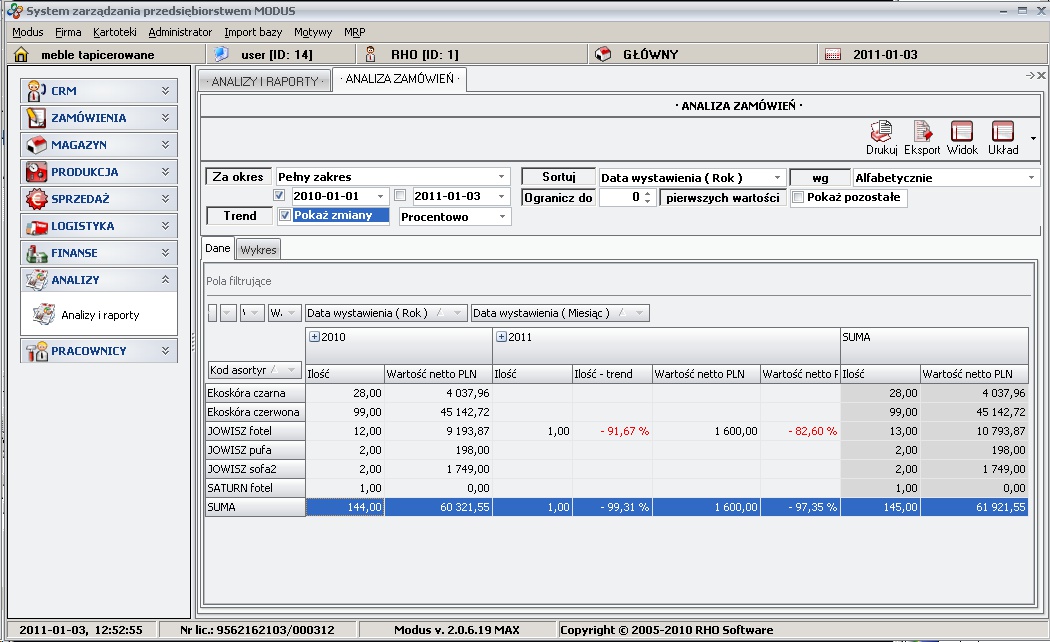Select the Produkcja module icon
The width and height of the screenshot is (1050, 642).
click(37, 172)
